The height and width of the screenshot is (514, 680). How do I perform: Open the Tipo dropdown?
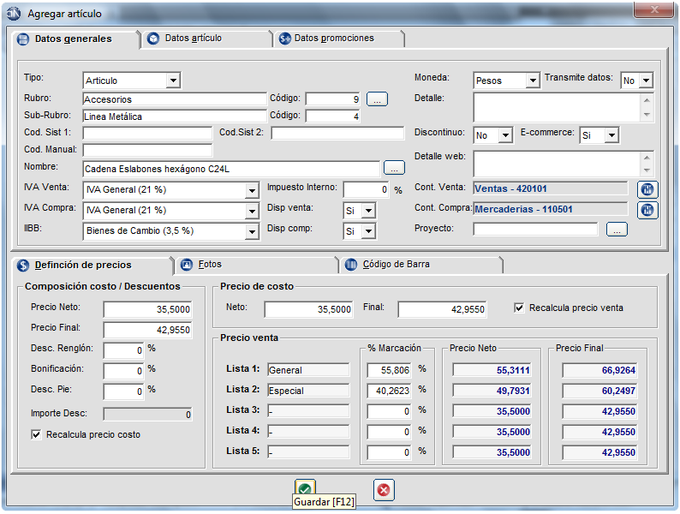coord(173,80)
